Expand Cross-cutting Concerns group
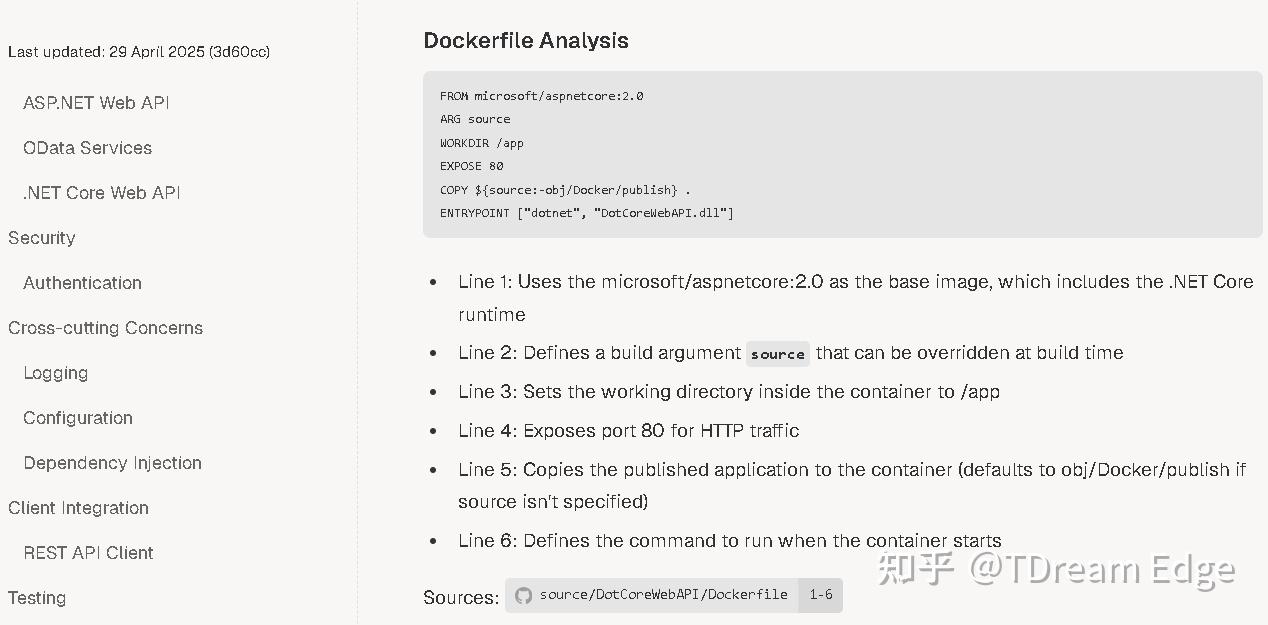 [105, 327]
